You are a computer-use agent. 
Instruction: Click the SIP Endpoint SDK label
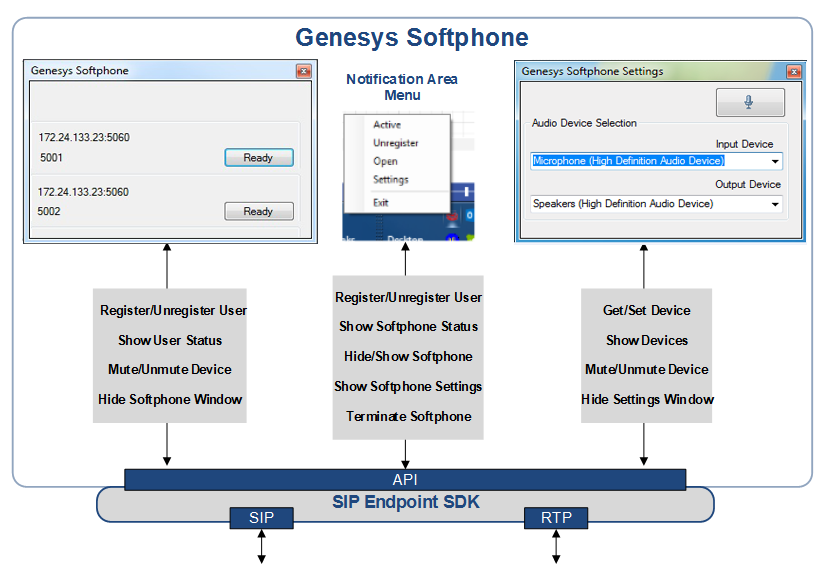[x=405, y=502]
